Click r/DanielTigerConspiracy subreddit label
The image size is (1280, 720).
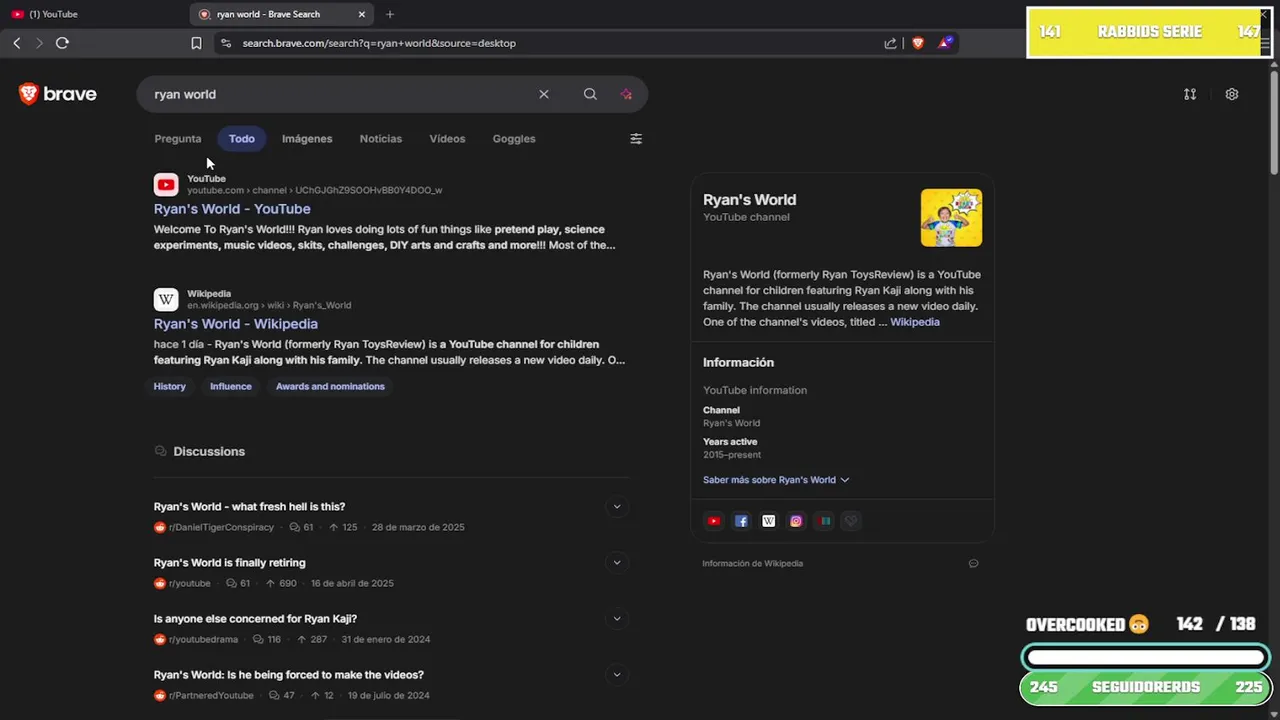point(221,527)
